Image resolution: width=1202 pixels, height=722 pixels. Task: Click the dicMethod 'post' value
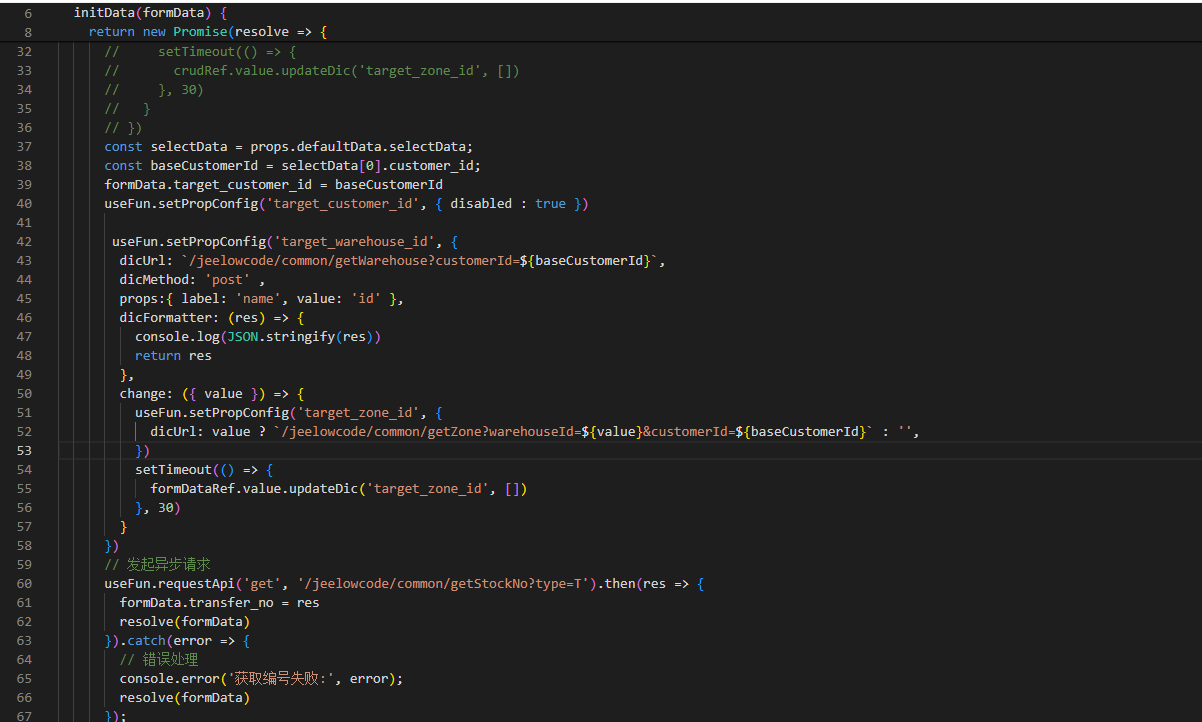228,280
